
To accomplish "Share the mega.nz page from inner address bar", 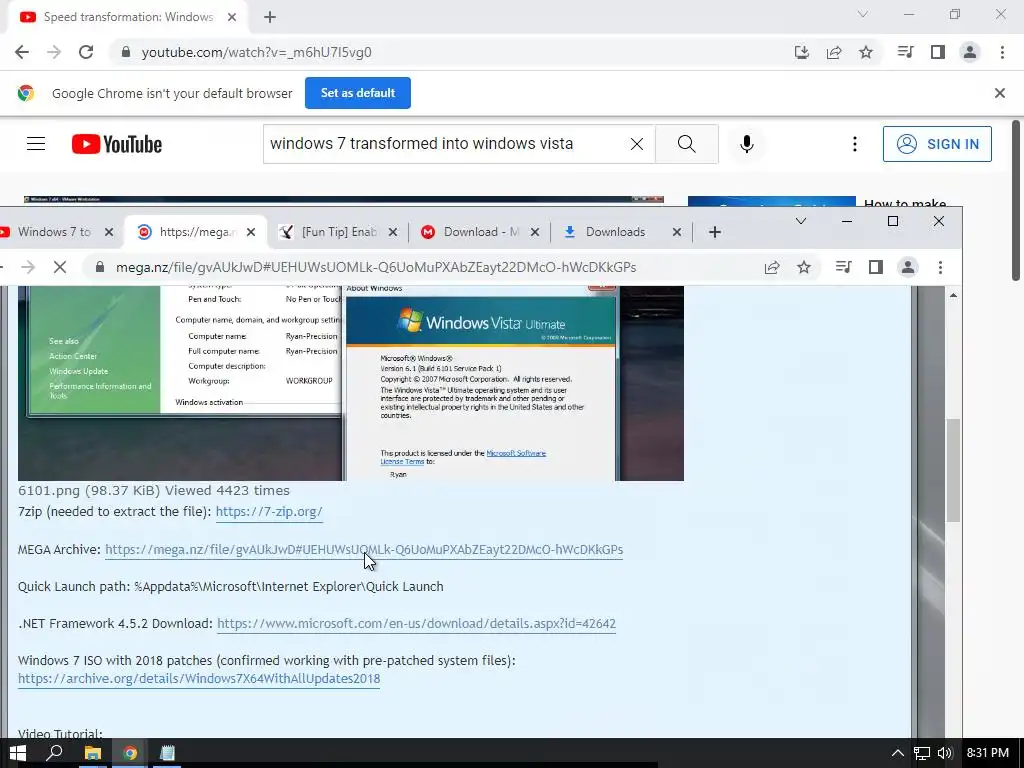I will pyautogui.click(x=772, y=267).
